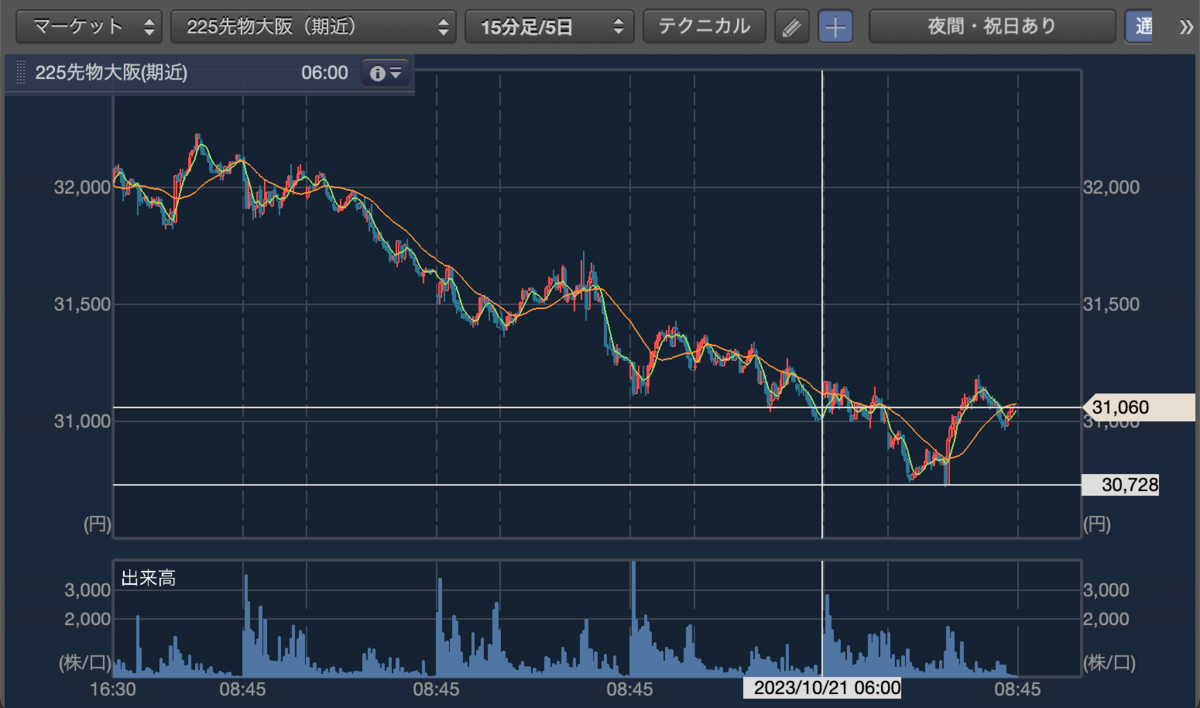Open the 15分足/5日 timeframe dropdown

[549, 27]
